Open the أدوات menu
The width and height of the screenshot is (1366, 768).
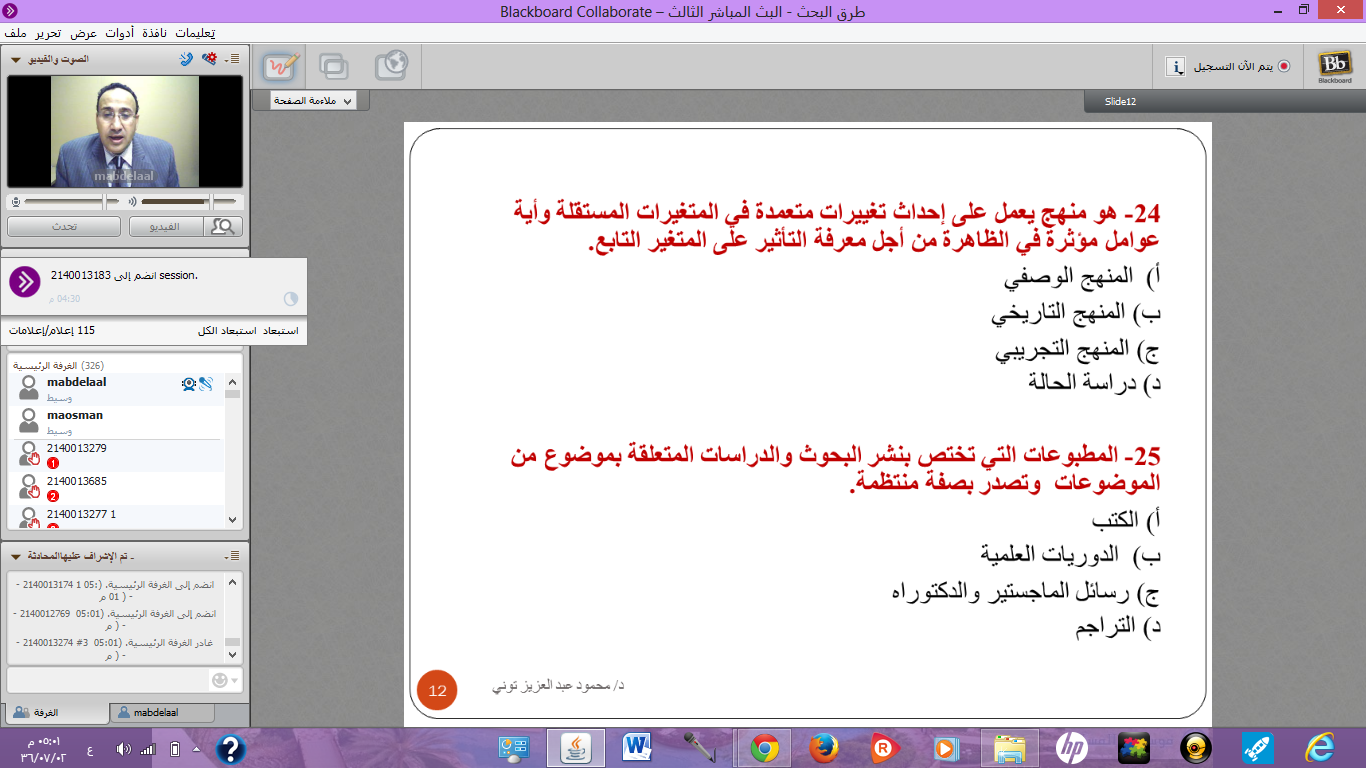pyautogui.click(x=121, y=32)
